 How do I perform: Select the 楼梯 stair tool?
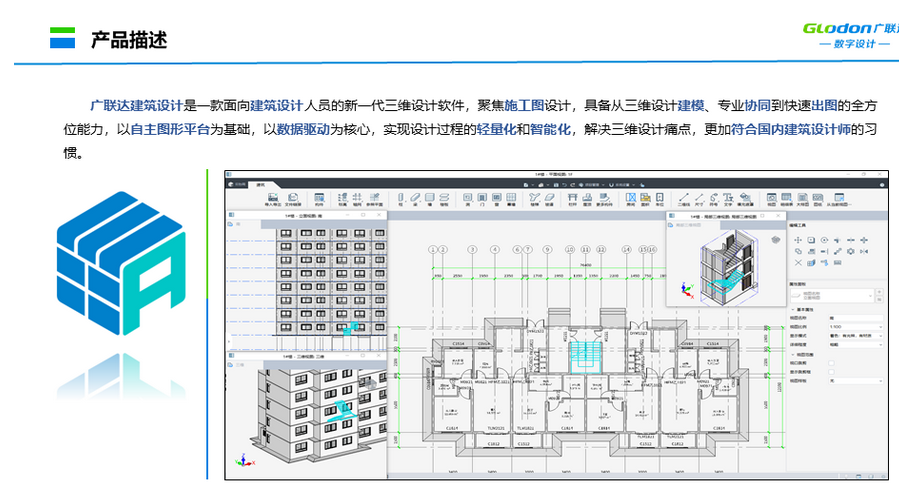(534, 200)
